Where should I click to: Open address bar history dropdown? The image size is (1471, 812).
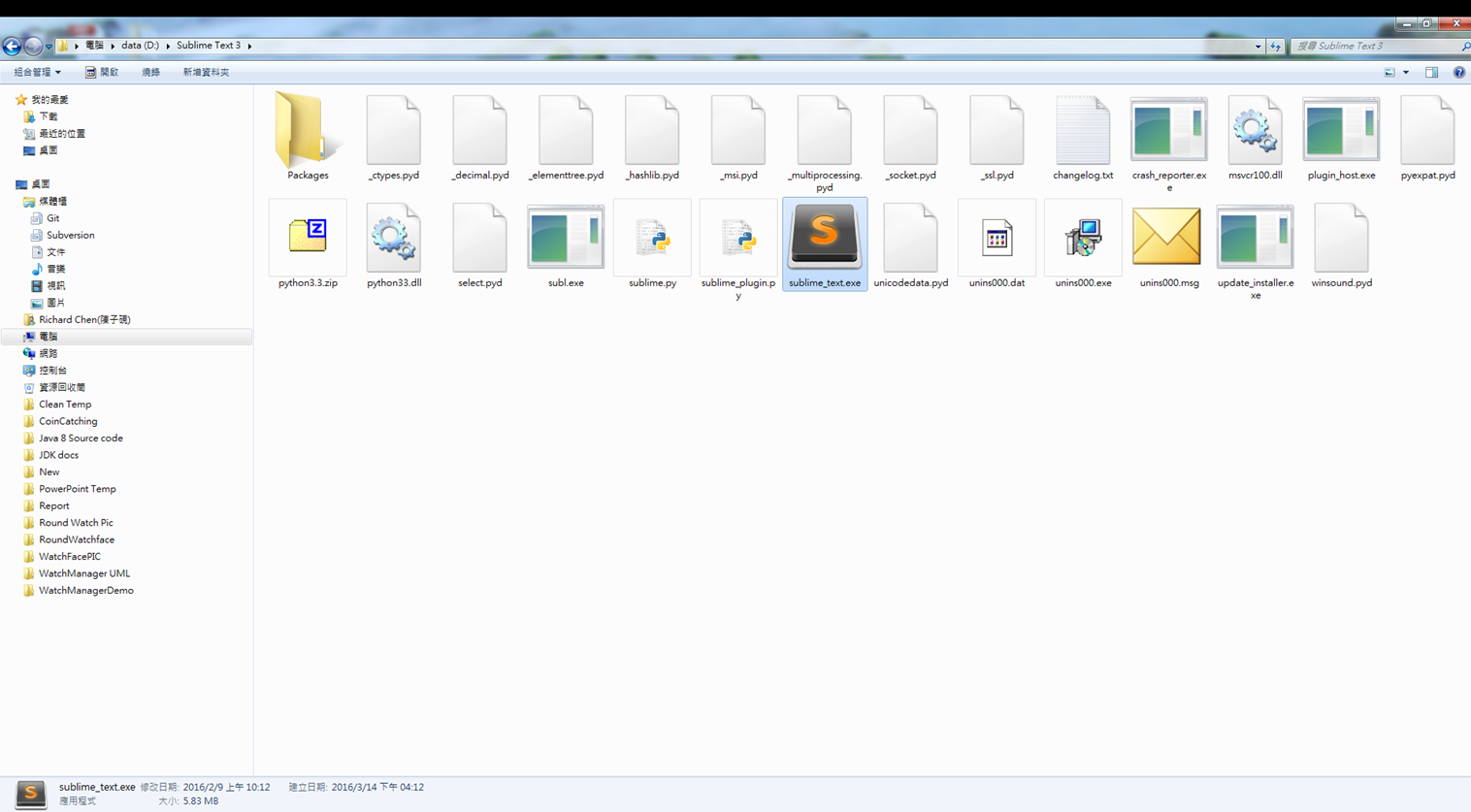coord(1258,46)
